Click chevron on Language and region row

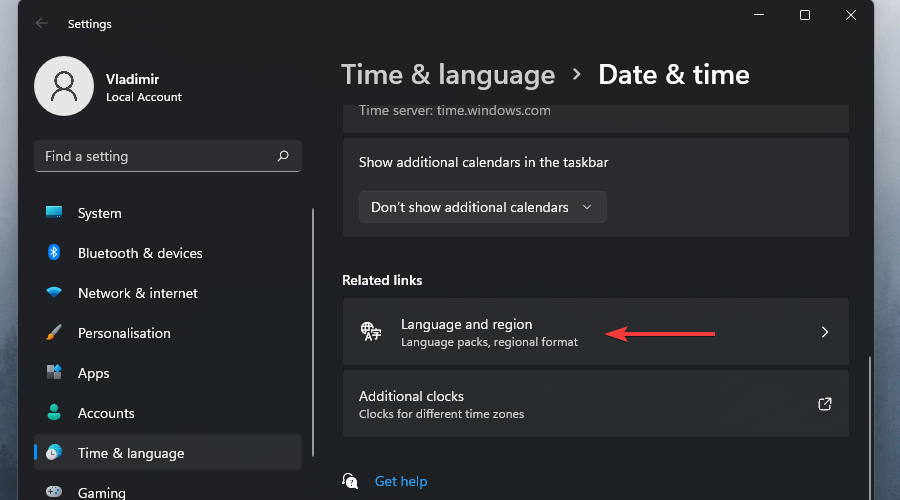[x=825, y=332]
